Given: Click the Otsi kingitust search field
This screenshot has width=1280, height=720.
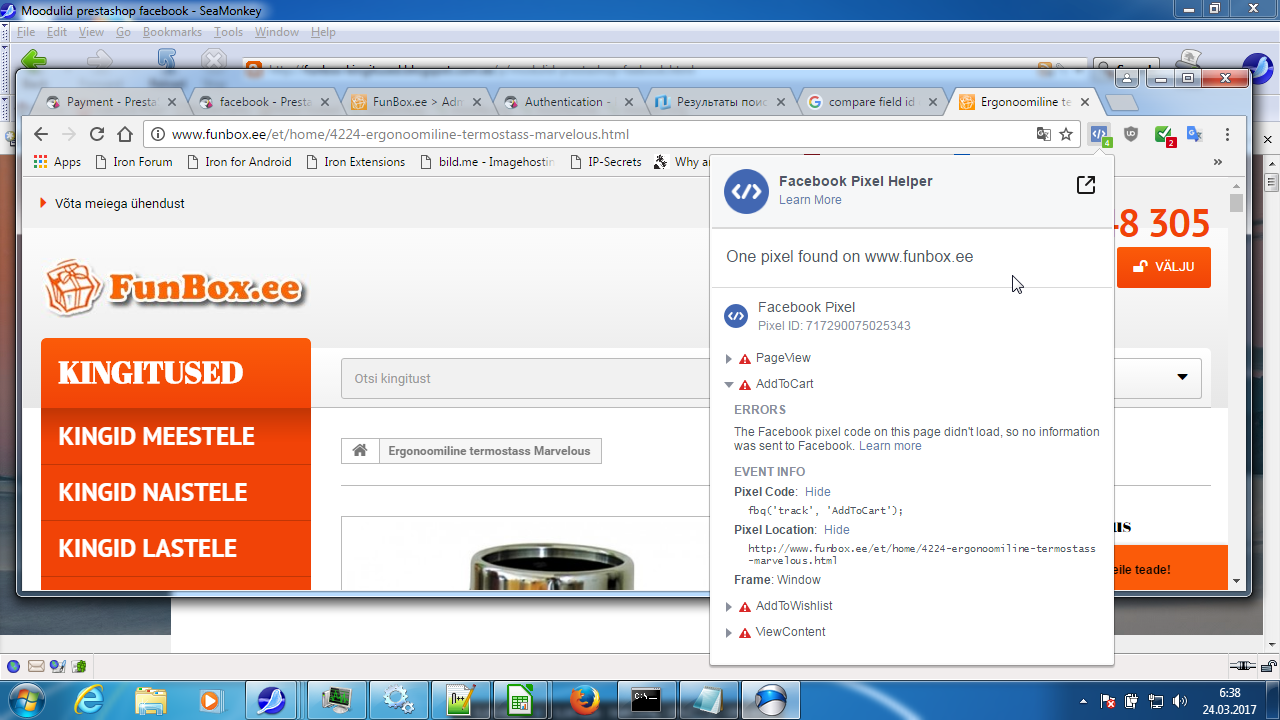Looking at the screenshot, I should [525, 379].
